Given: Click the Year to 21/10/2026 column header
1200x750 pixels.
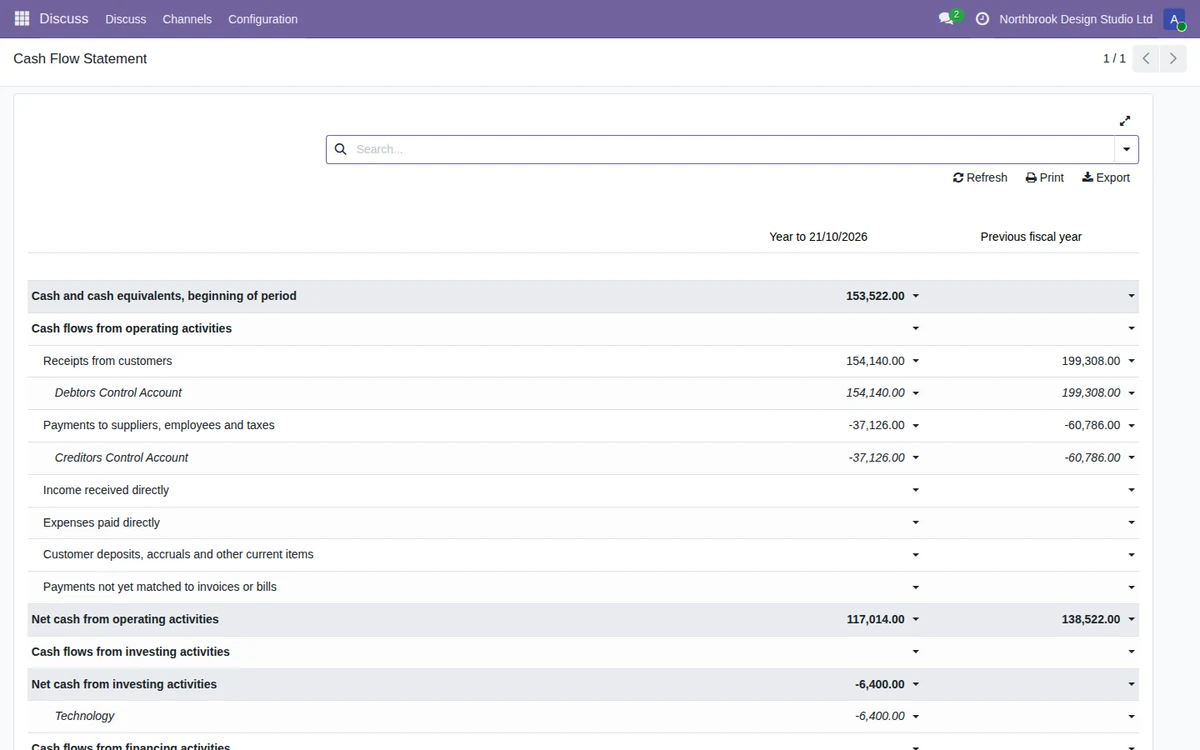Looking at the screenshot, I should point(818,237).
